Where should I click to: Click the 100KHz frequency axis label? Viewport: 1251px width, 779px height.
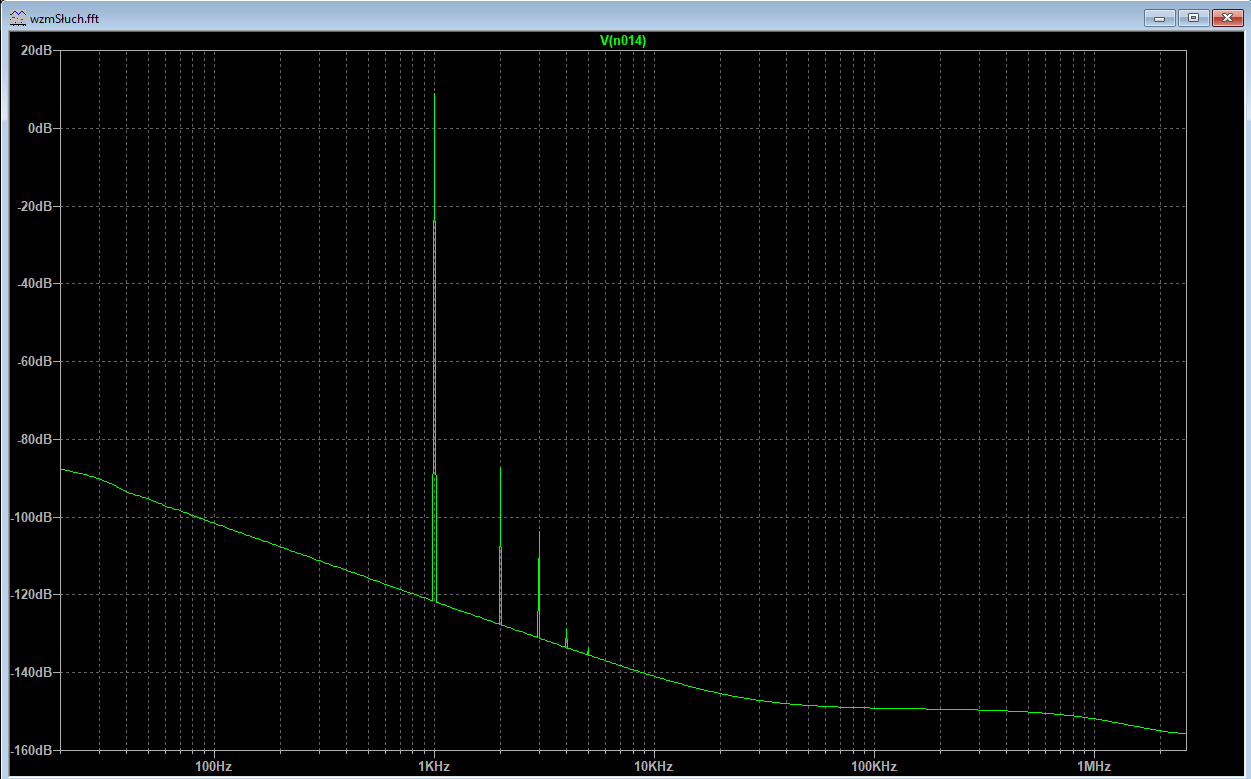click(x=874, y=767)
